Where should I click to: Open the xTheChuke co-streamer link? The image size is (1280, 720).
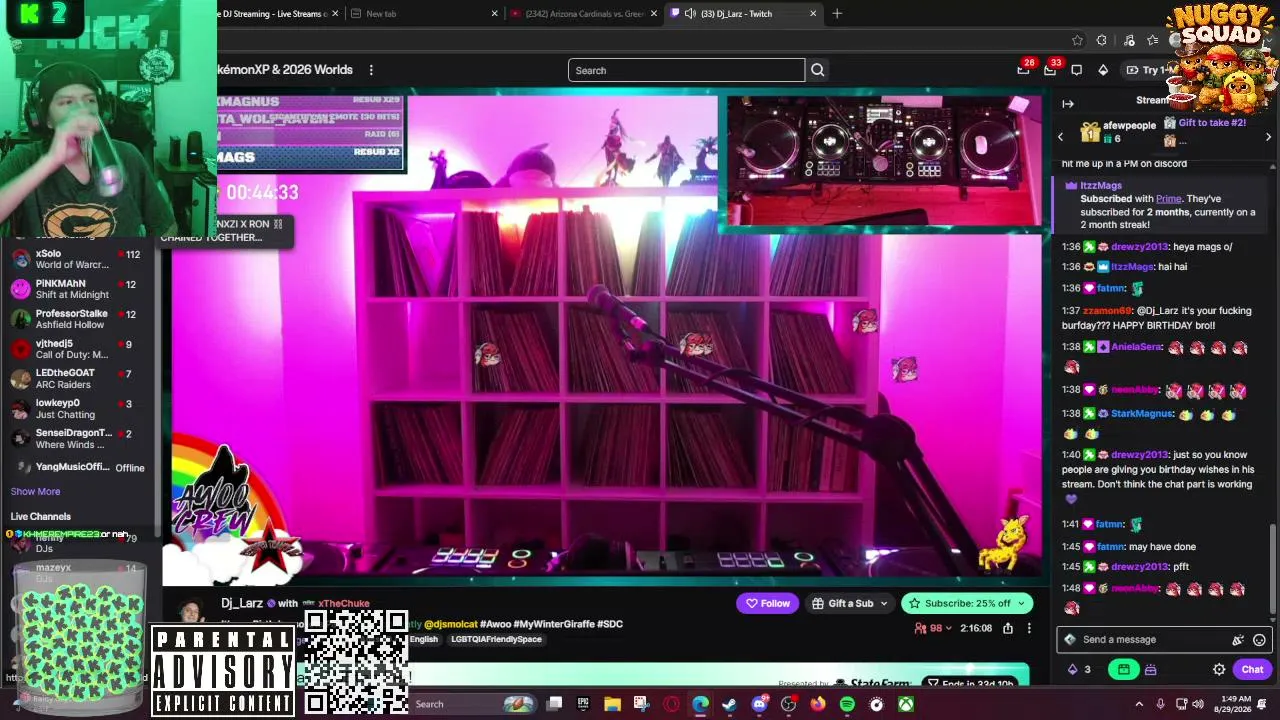tap(344, 604)
